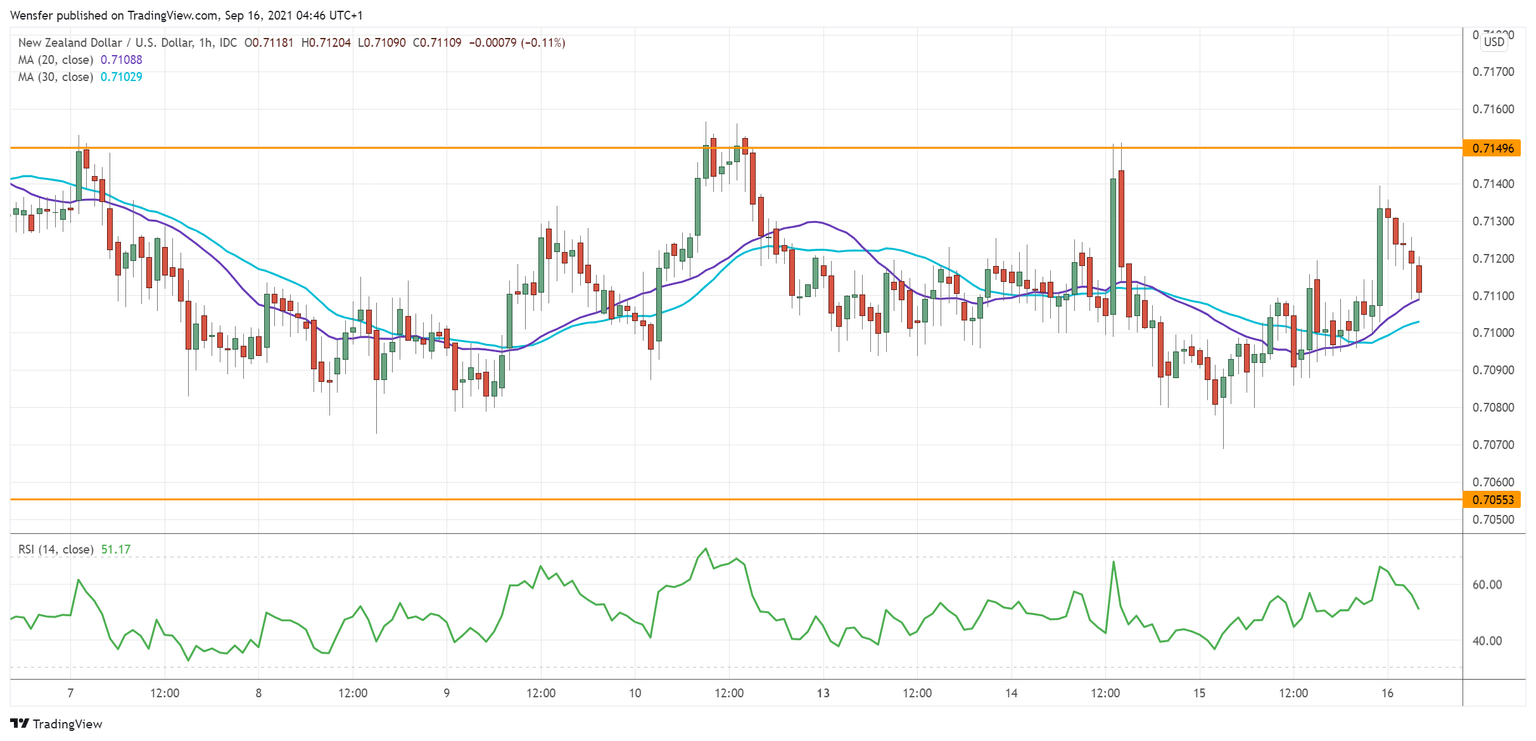Open the RSI (14, close) indicator settings
The image size is (1536, 741).
point(55,548)
